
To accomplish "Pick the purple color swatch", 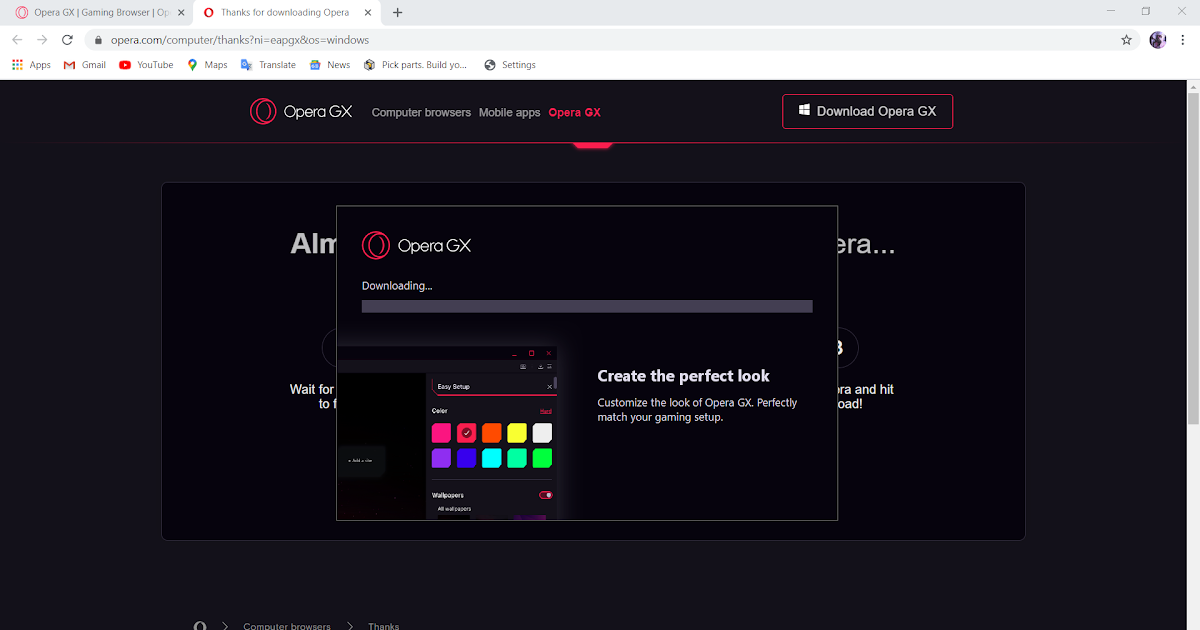I will tap(441, 458).
